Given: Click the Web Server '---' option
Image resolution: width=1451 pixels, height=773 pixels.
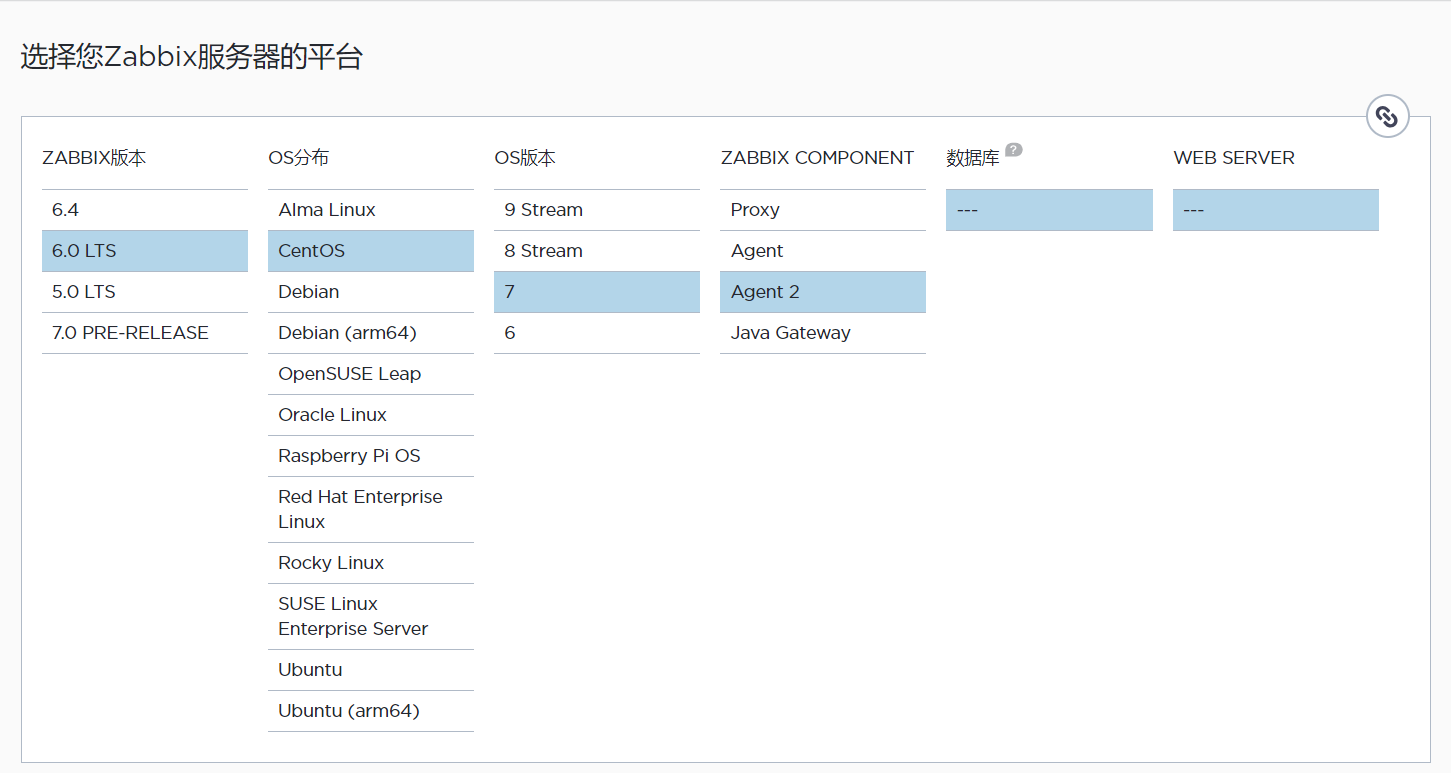Looking at the screenshot, I should [x=1276, y=210].
